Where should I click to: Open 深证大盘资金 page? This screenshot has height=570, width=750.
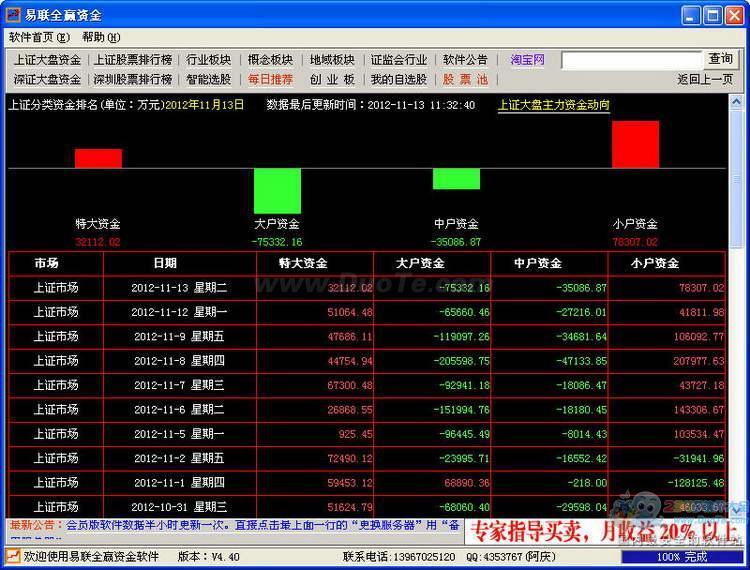tap(47, 79)
